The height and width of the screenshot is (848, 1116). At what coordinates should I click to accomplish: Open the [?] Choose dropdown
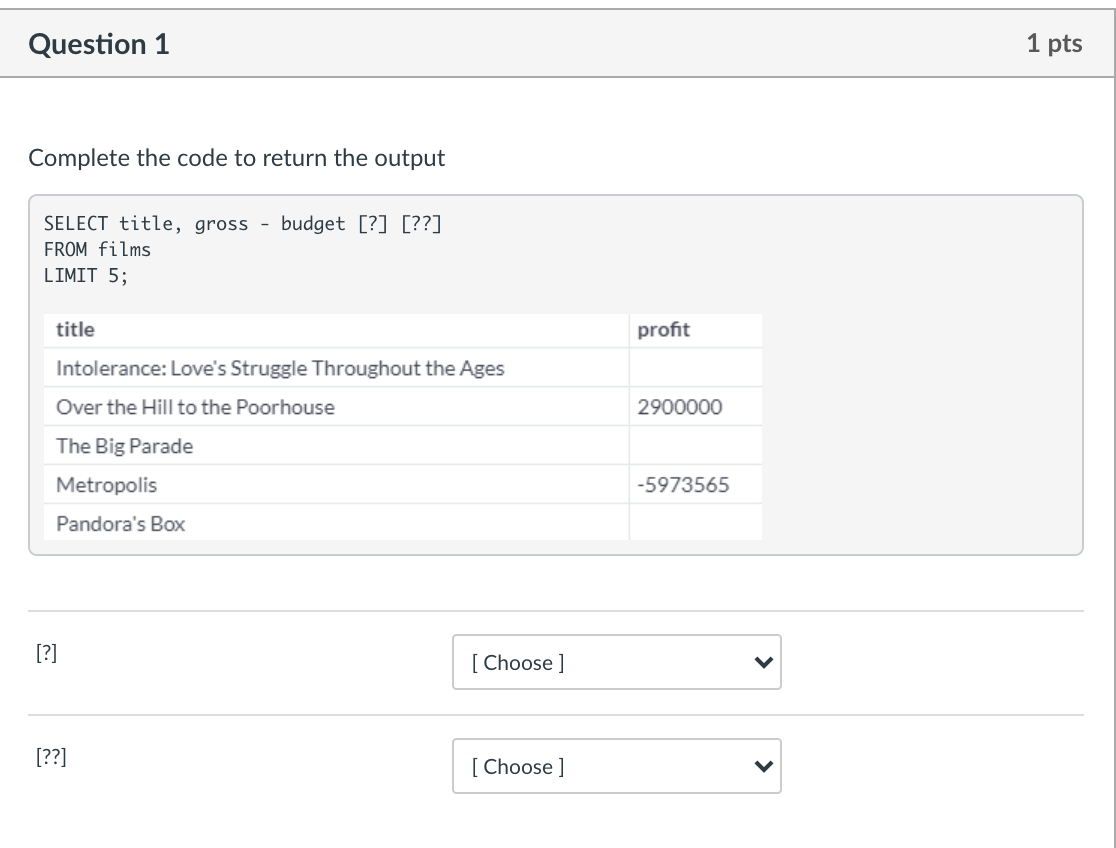coord(617,662)
